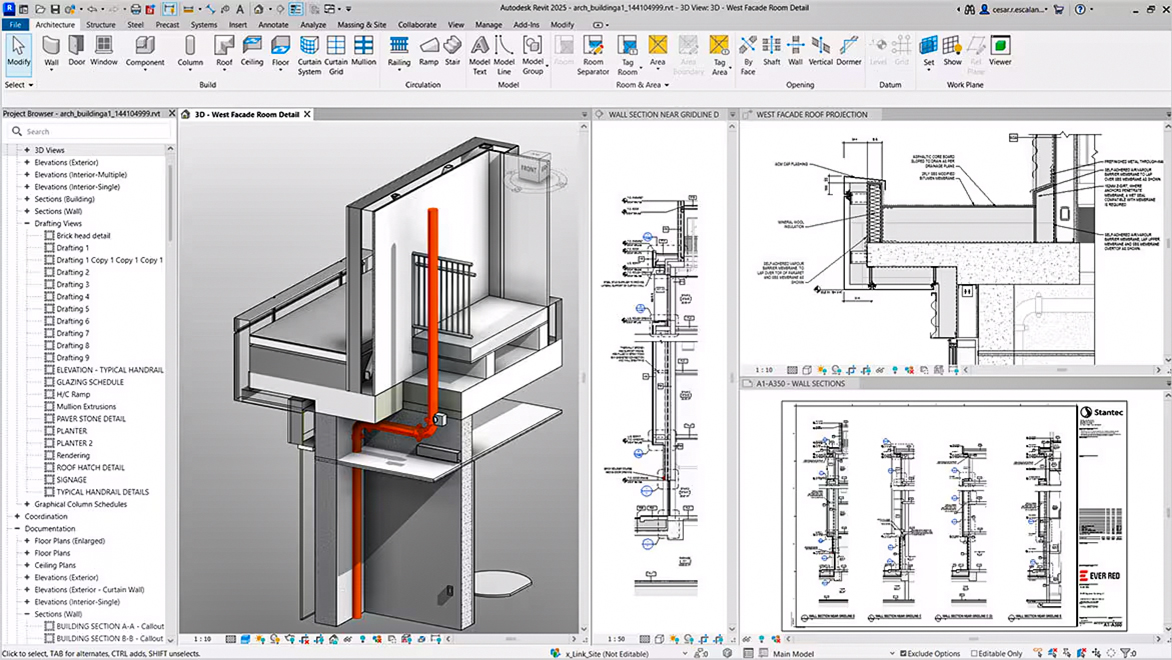The image size is (1172, 660).
Task: Click the 1 : 10 scale in 3D view
Action: 202,639
